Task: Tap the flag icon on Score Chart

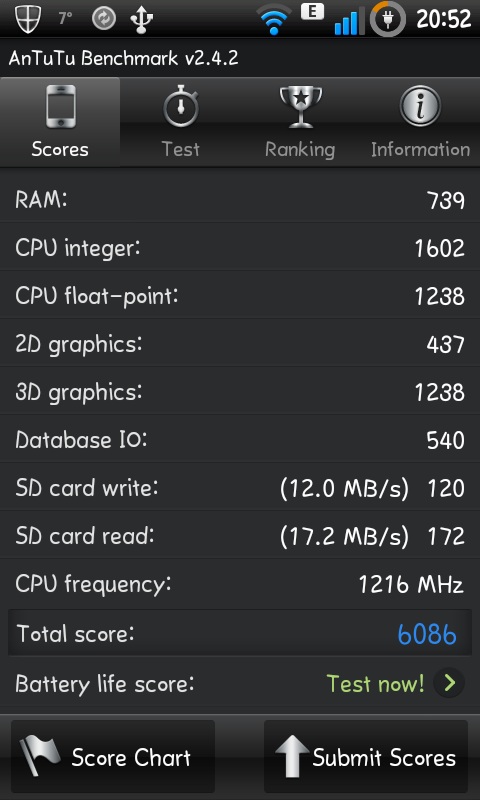Action: coord(39,755)
